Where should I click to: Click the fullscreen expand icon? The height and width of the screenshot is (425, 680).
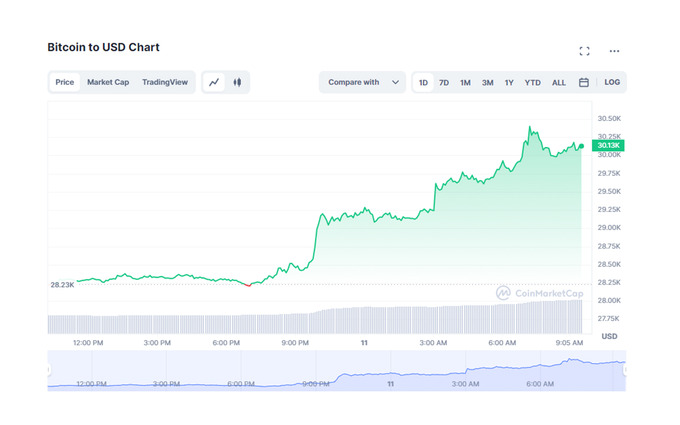(x=584, y=51)
